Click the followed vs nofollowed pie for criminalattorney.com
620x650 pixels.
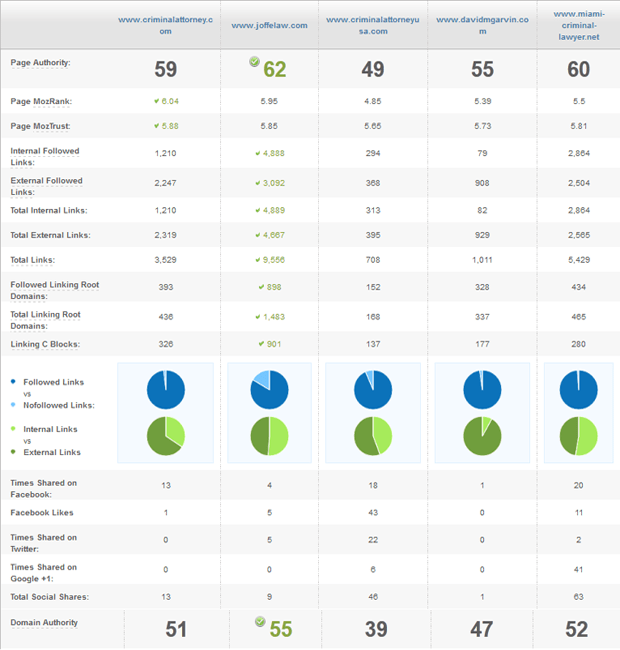[x=166, y=390]
